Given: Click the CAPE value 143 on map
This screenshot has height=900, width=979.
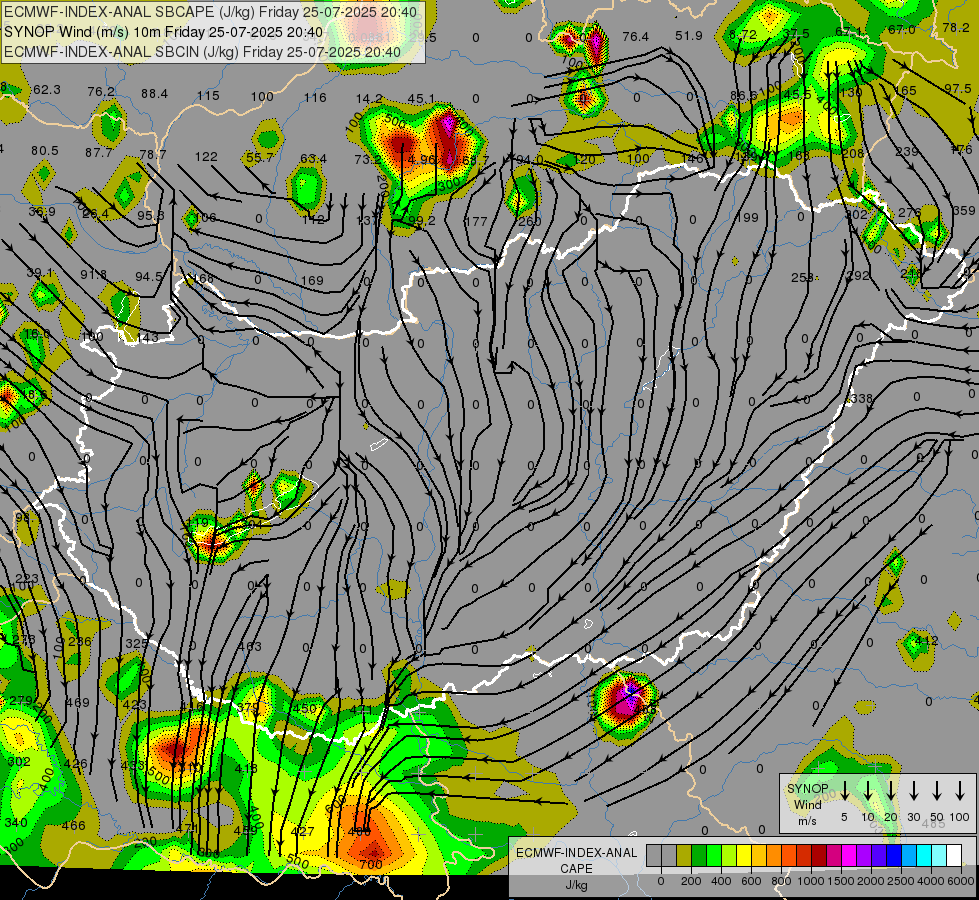Looking at the screenshot, I should tap(147, 338).
